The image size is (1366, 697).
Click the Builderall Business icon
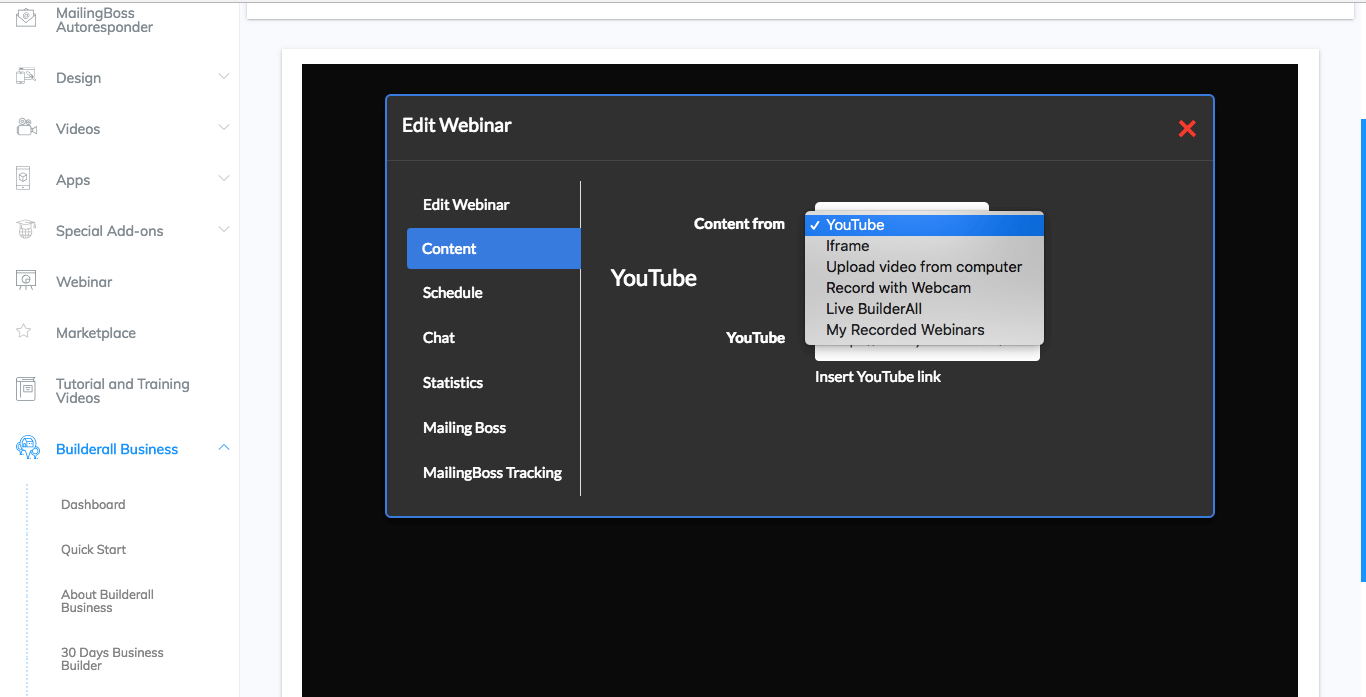click(x=27, y=448)
